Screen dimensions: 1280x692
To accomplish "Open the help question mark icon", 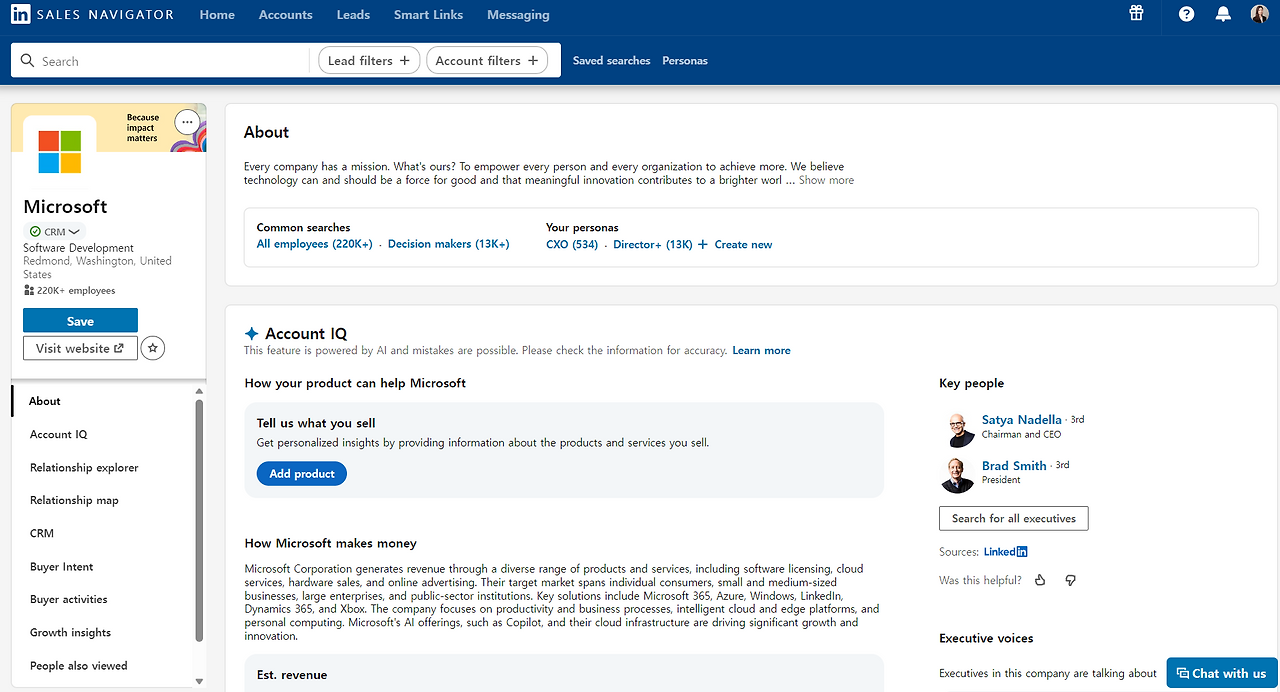I will pos(1186,14).
